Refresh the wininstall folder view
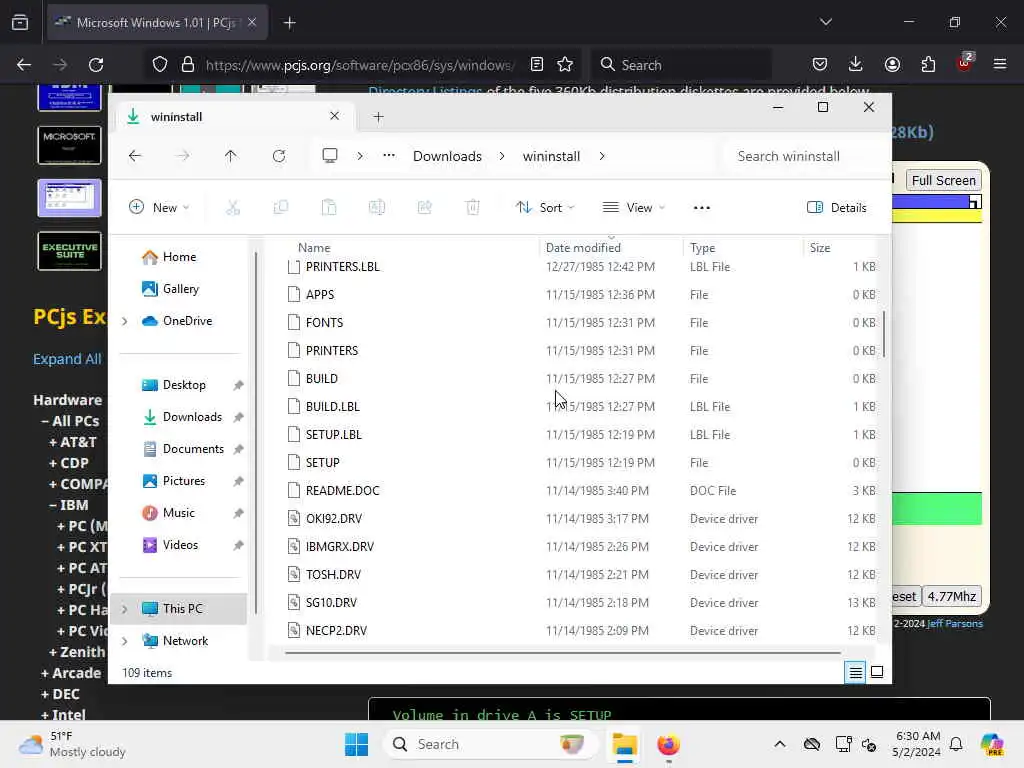Image resolution: width=1024 pixels, height=768 pixels. pos(279,156)
